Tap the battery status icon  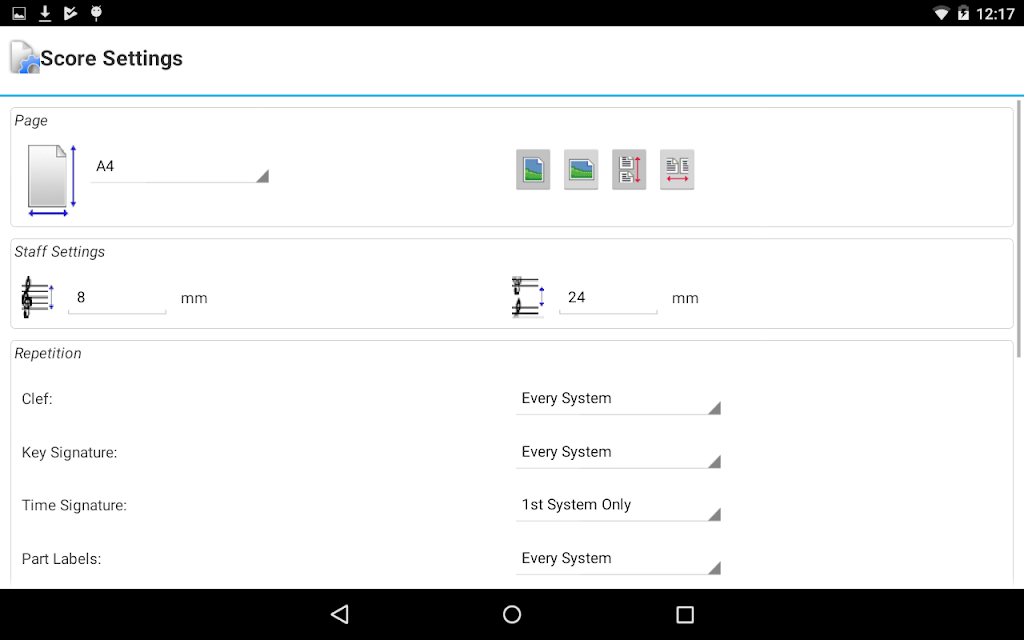pos(963,13)
